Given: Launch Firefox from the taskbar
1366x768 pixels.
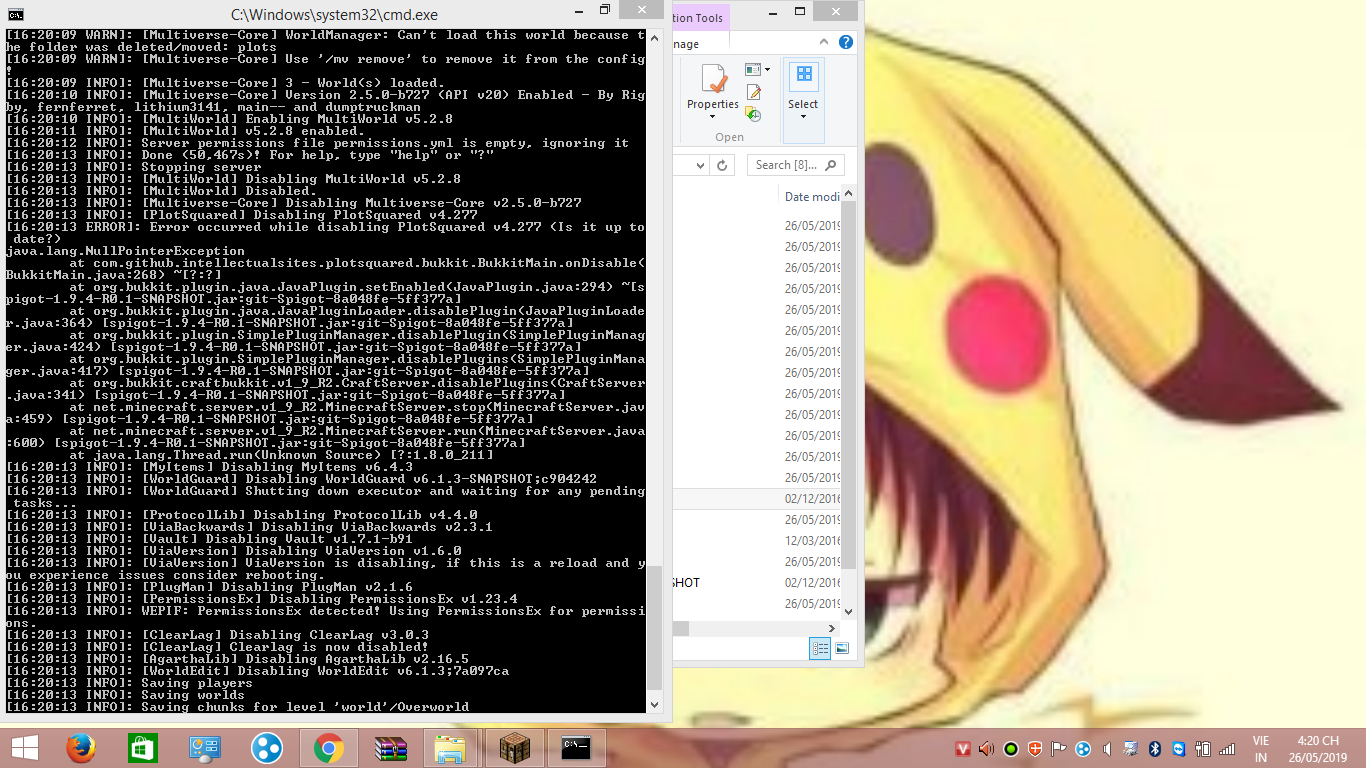Looking at the screenshot, I should tap(80, 748).
